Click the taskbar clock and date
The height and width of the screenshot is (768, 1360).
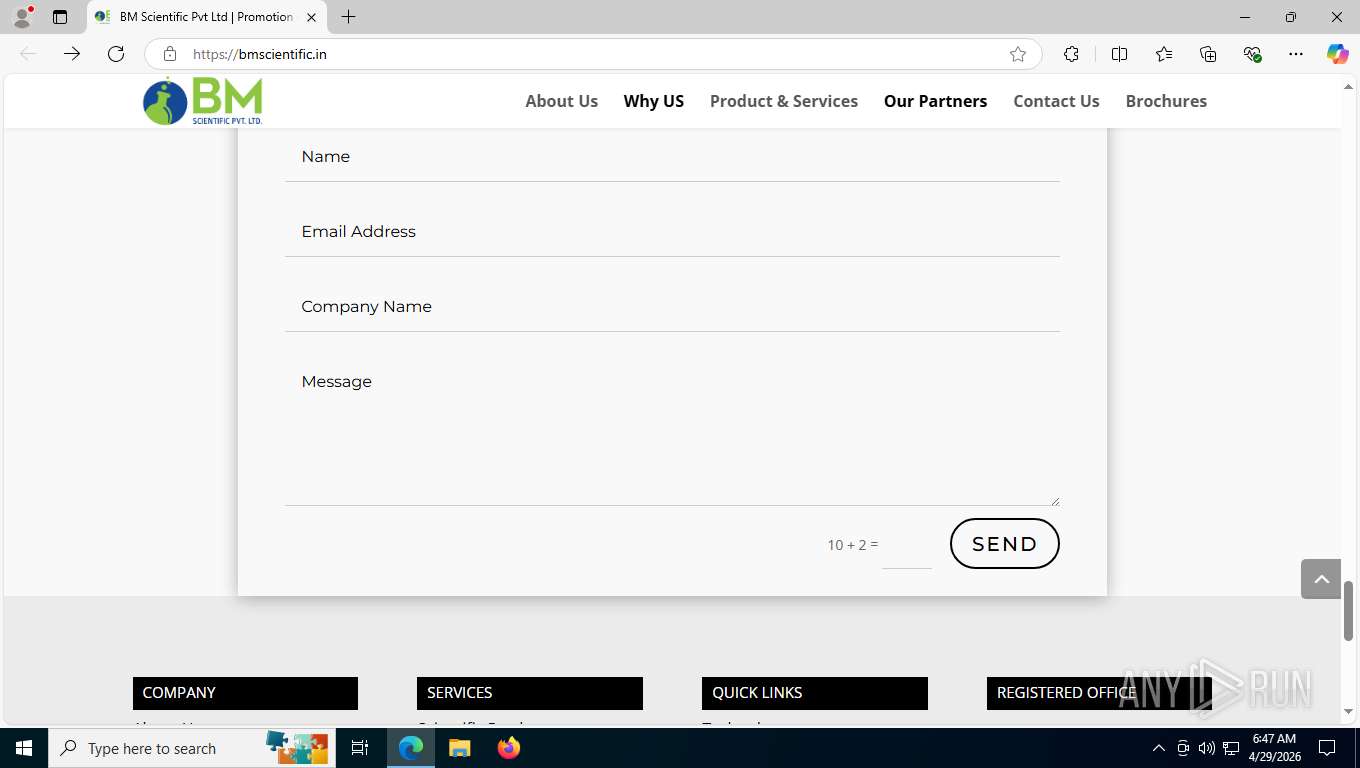click(x=1274, y=748)
